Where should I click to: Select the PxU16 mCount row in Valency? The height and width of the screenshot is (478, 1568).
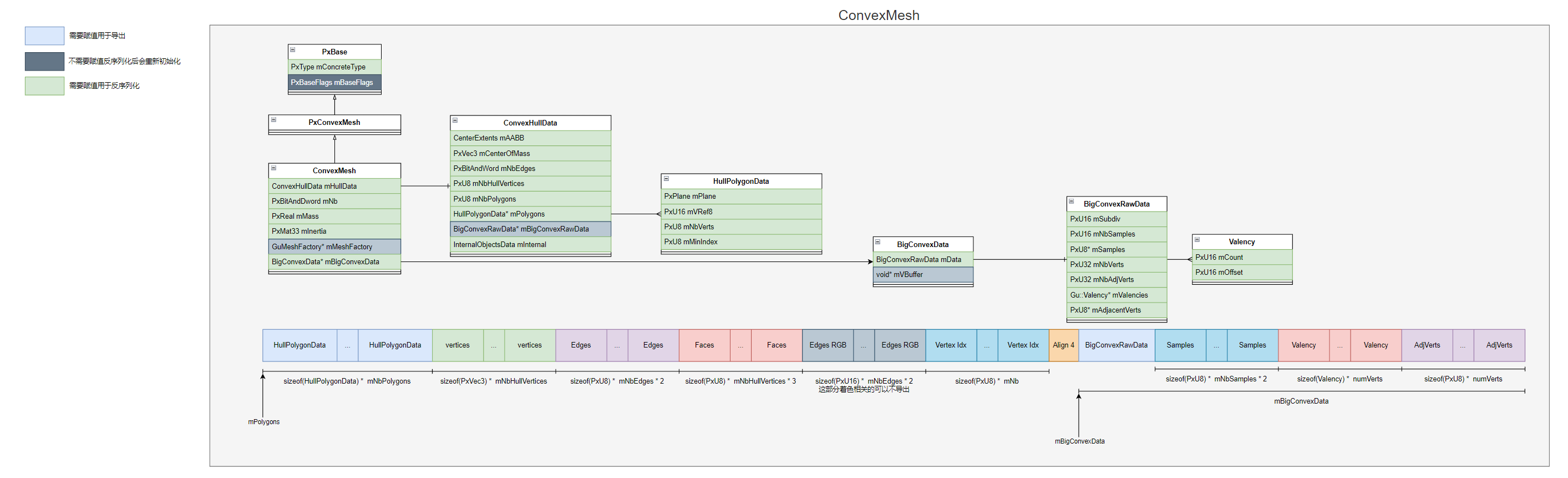click(1241, 258)
